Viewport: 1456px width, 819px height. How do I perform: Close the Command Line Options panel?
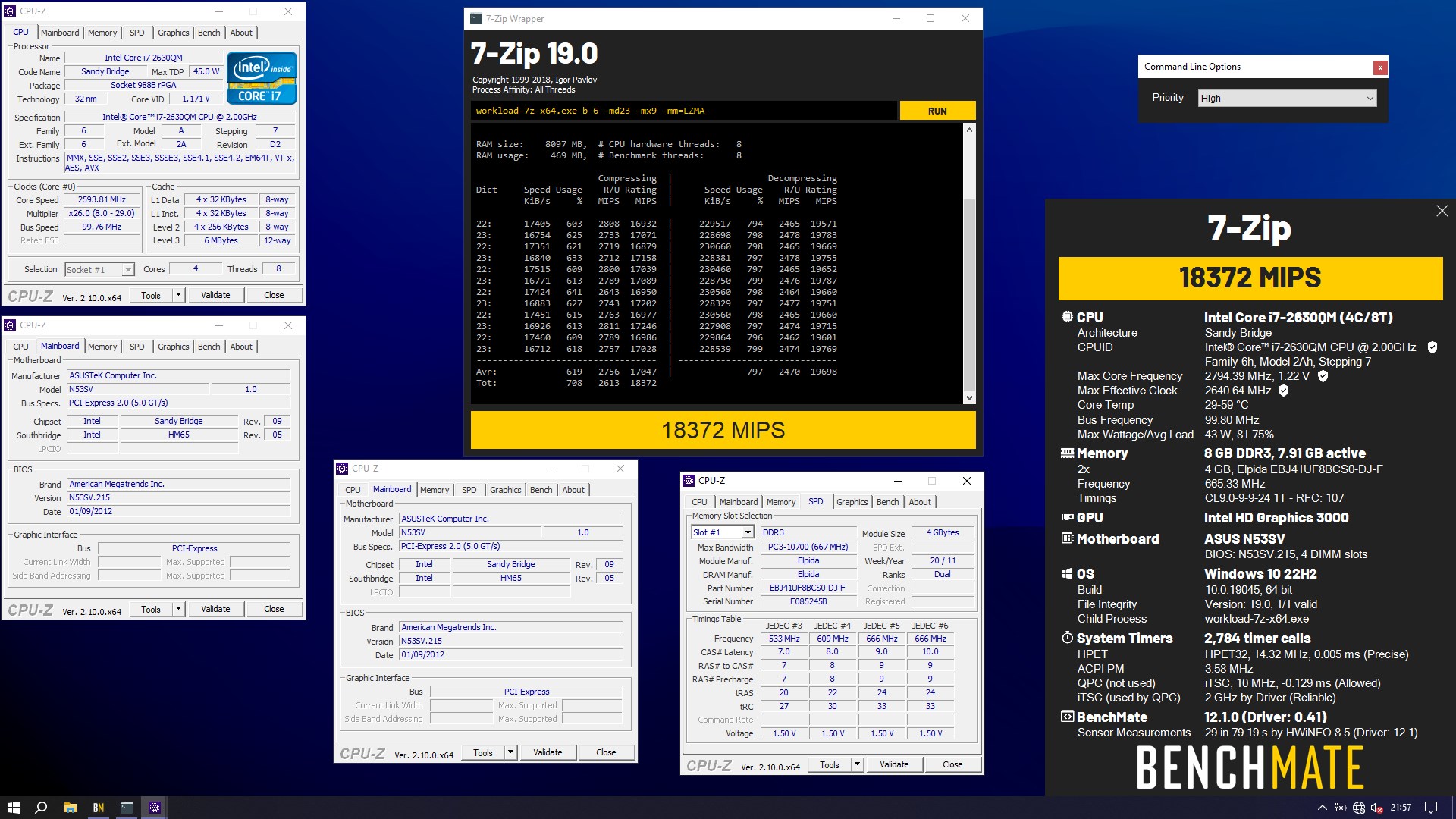tap(1380, 67)
